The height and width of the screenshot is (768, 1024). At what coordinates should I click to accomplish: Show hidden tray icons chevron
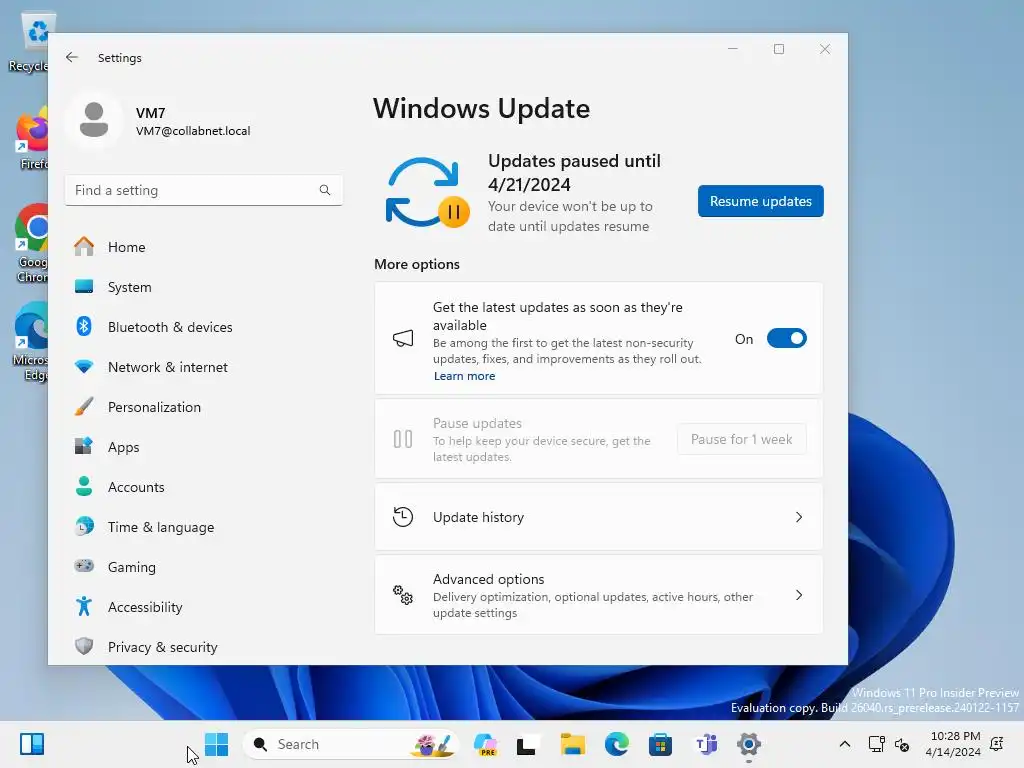click(844, 744)
